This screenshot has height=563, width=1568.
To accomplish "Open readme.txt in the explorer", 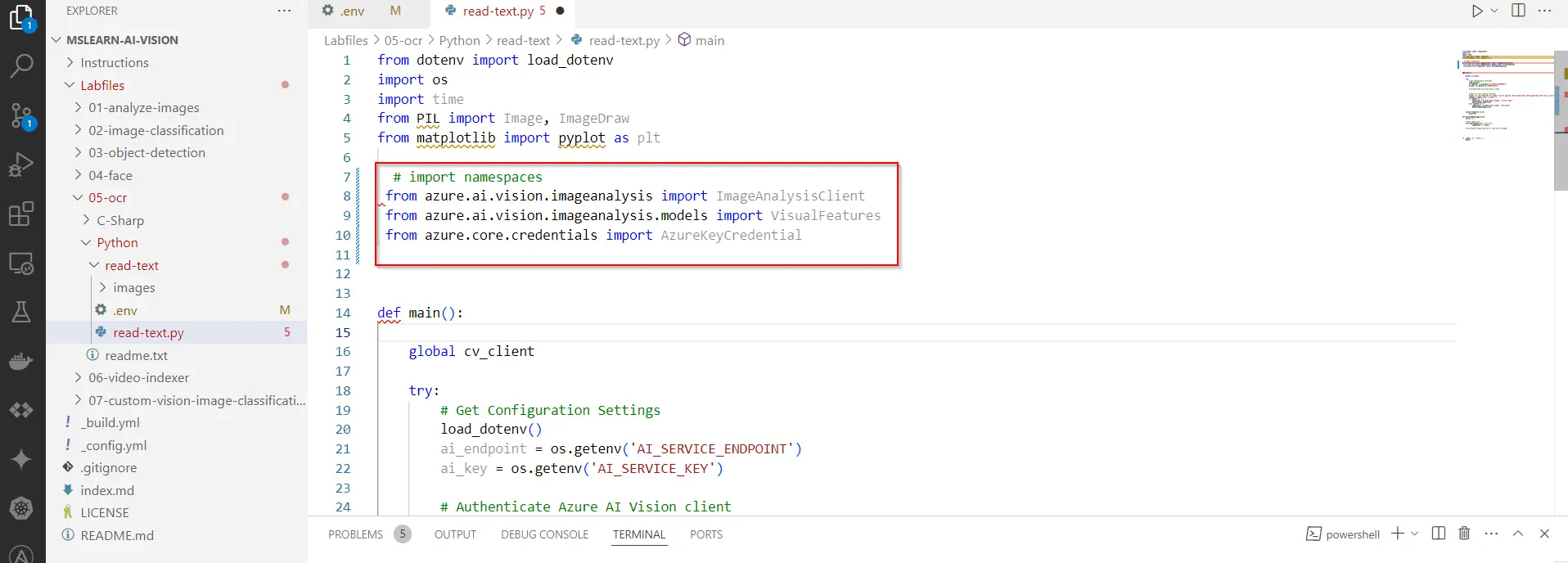I will [136, 355].
